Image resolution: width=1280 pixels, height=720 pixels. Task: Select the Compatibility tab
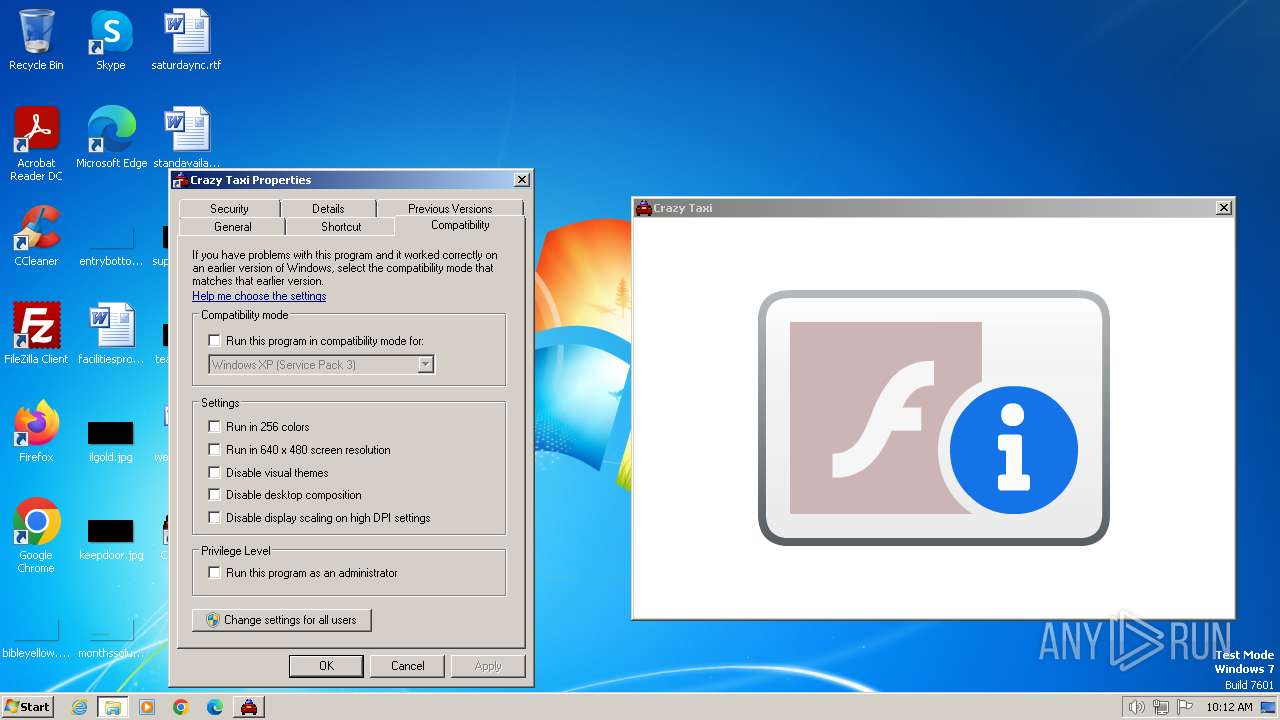click(460, 225)
